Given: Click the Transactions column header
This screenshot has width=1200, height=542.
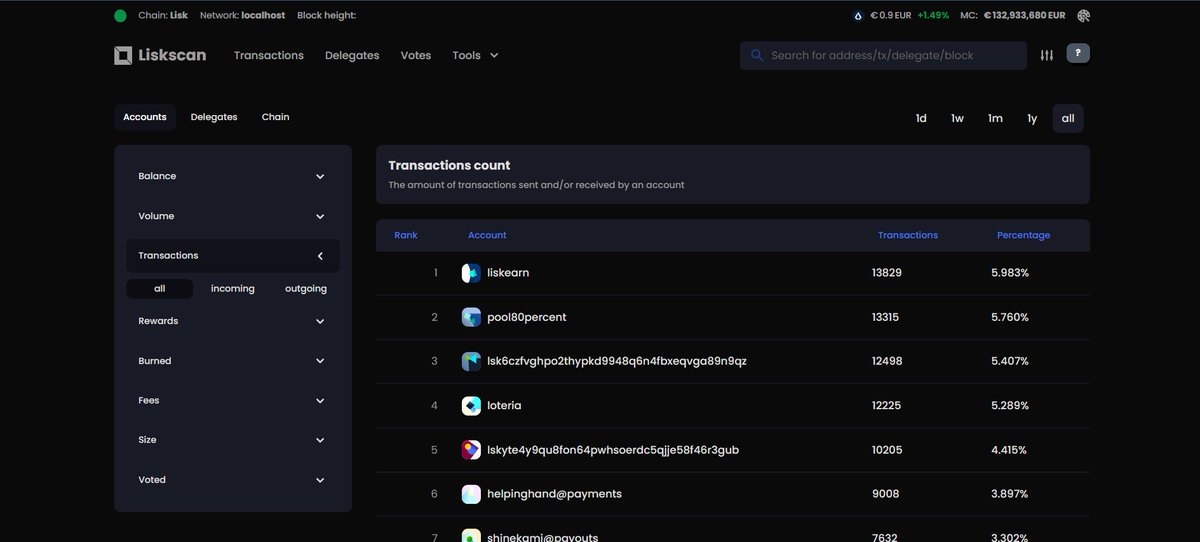Looking at the screenshot, I should coord(908,235).
